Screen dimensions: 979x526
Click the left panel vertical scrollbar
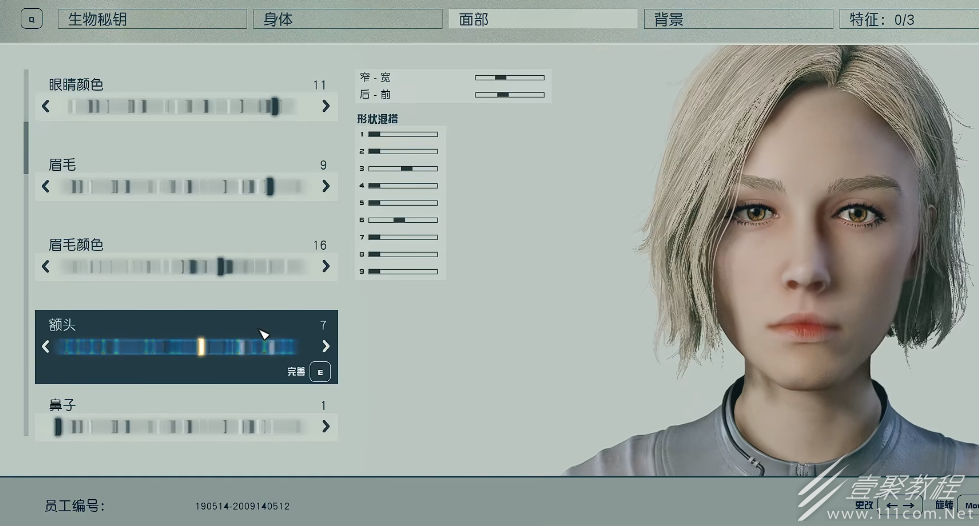27,148
